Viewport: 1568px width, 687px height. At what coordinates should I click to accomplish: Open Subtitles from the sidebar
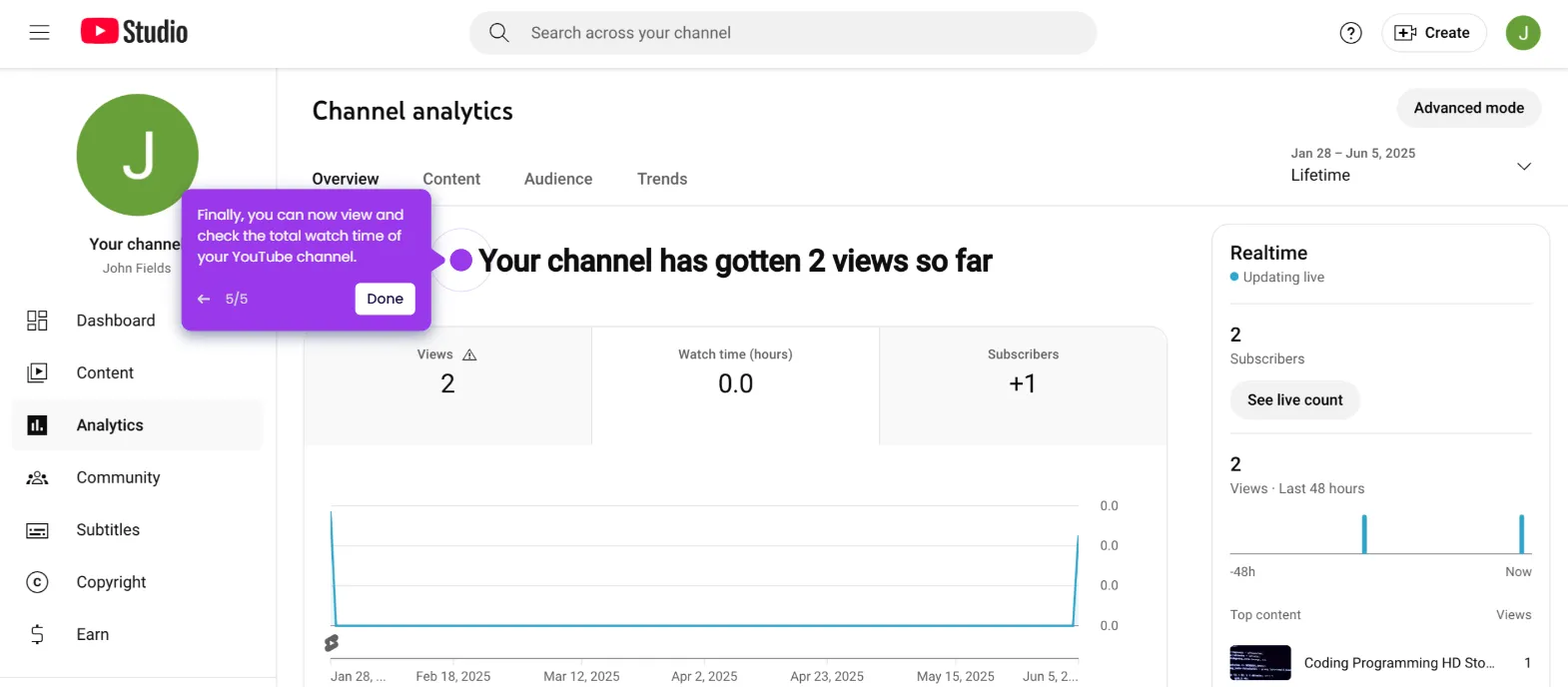tap(138, 530)
